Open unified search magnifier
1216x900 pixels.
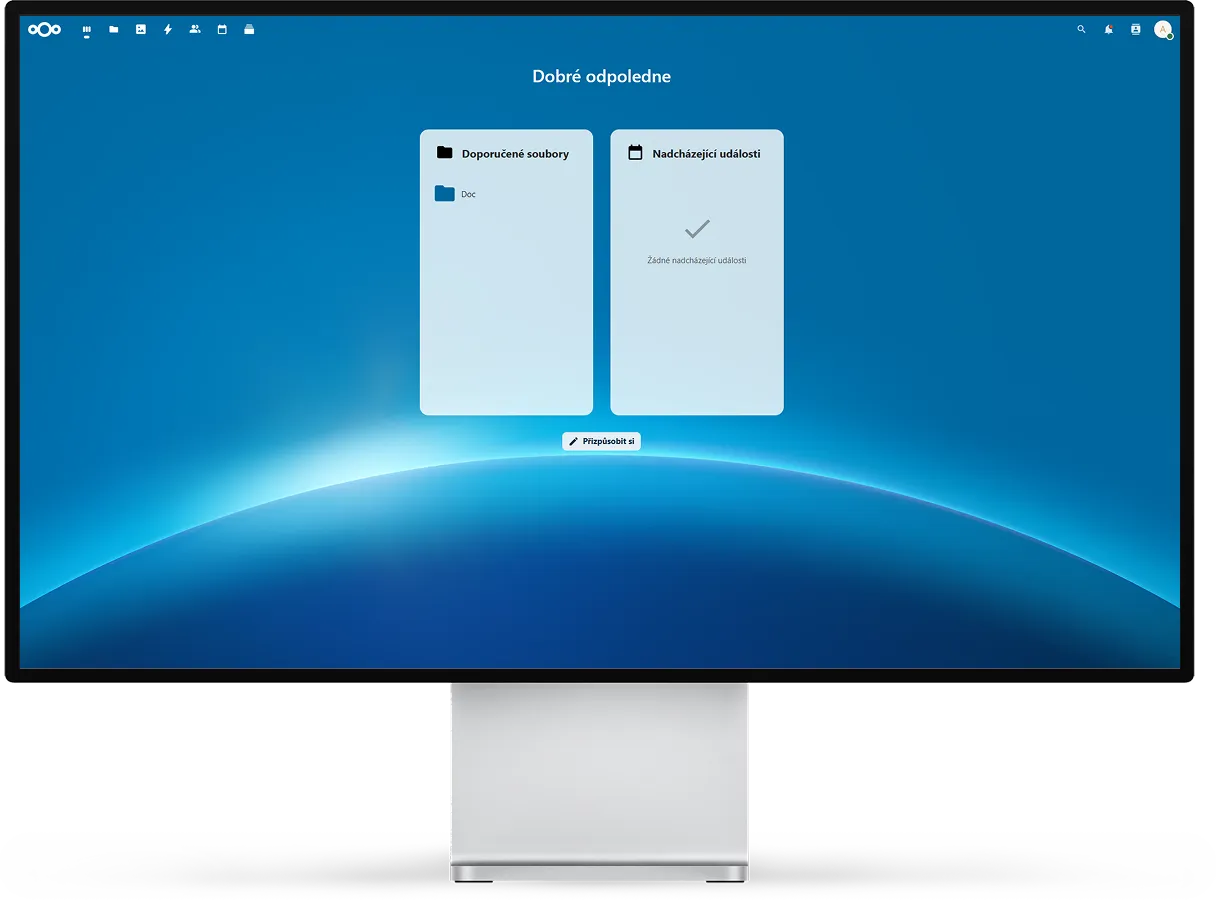click(1081, 30)
